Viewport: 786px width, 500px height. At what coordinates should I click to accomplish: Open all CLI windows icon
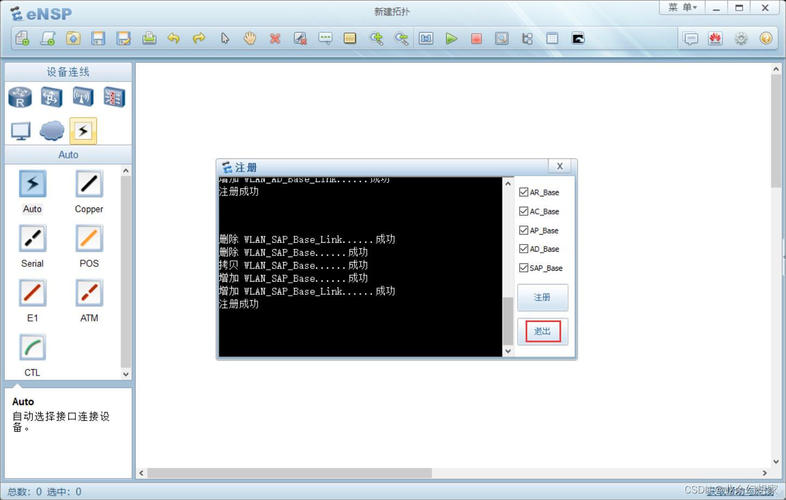tap(578, 39)
